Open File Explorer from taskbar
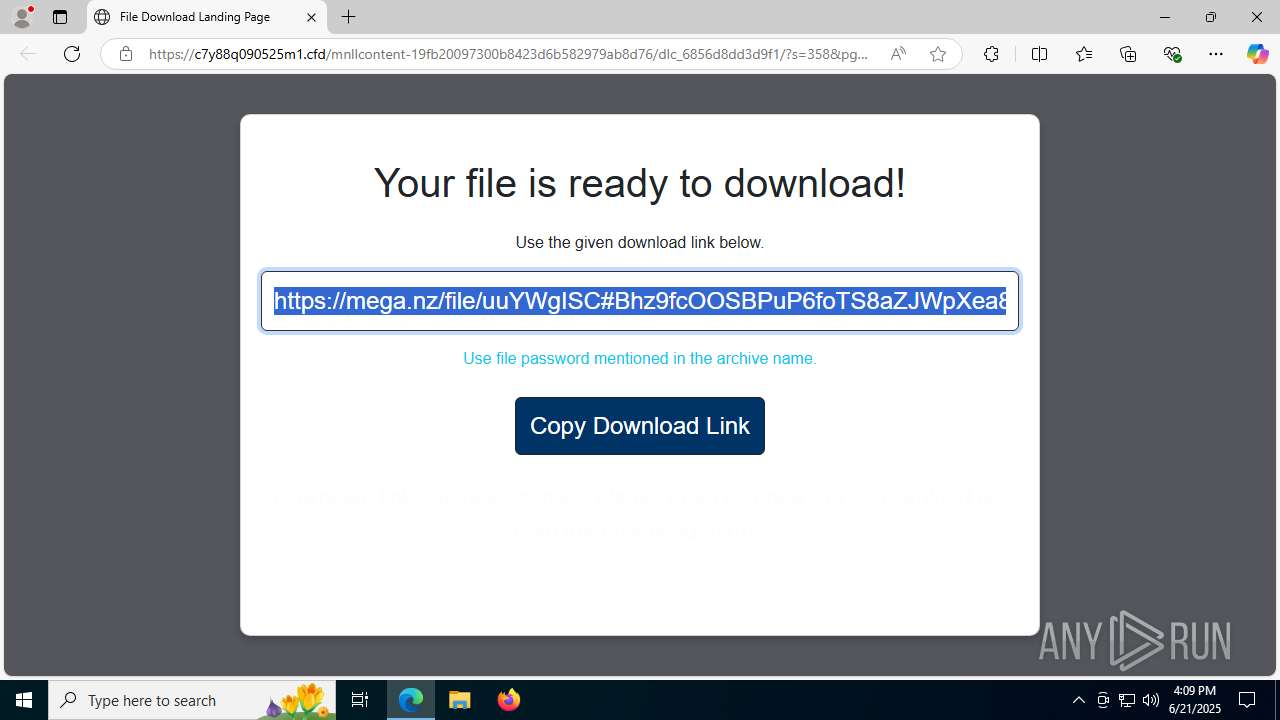This screenshot has width=1280, height=720. 460,700
